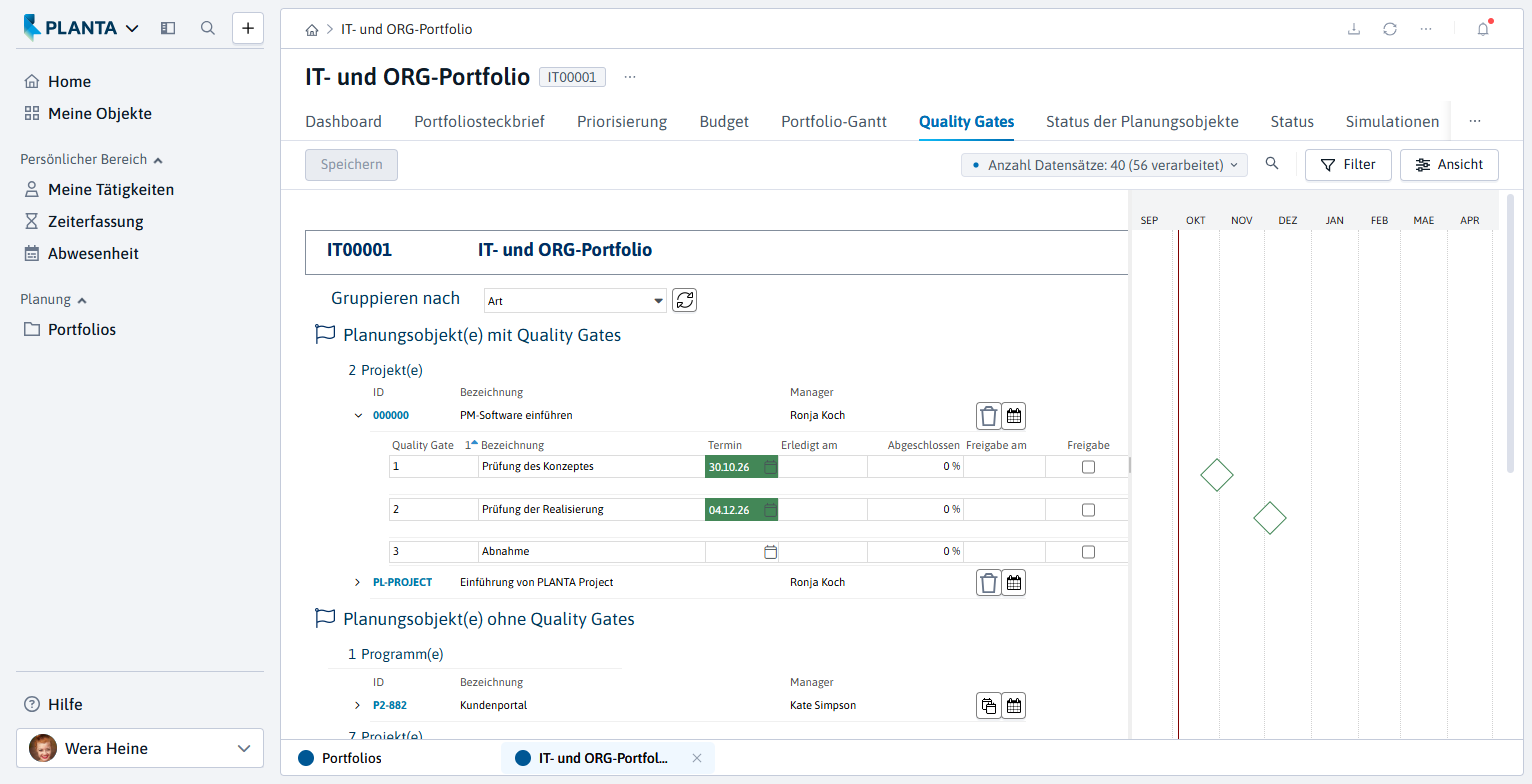Open the Budget tab

724,122
